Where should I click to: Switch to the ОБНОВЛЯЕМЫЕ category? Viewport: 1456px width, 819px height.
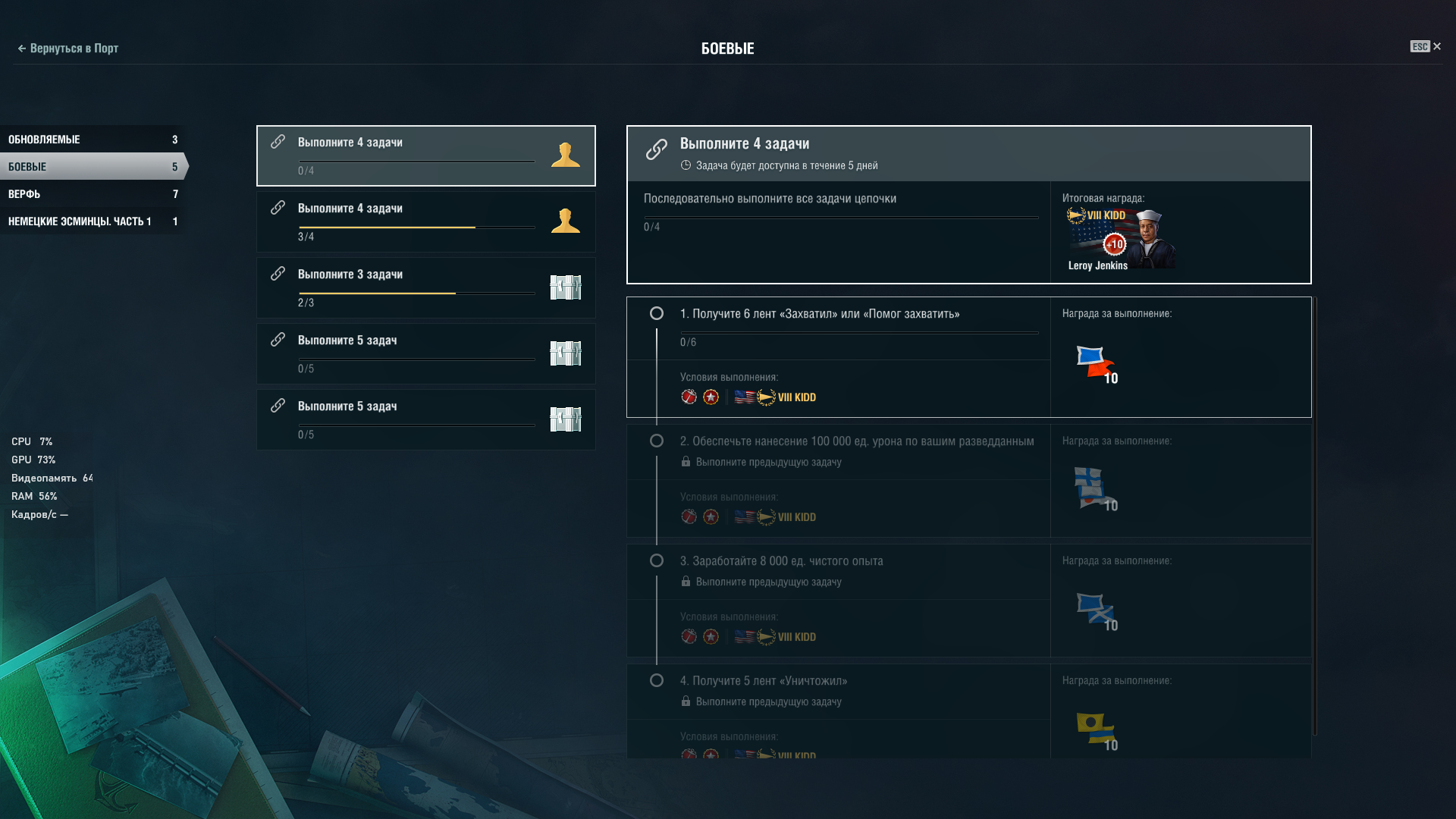click(92, 140)
